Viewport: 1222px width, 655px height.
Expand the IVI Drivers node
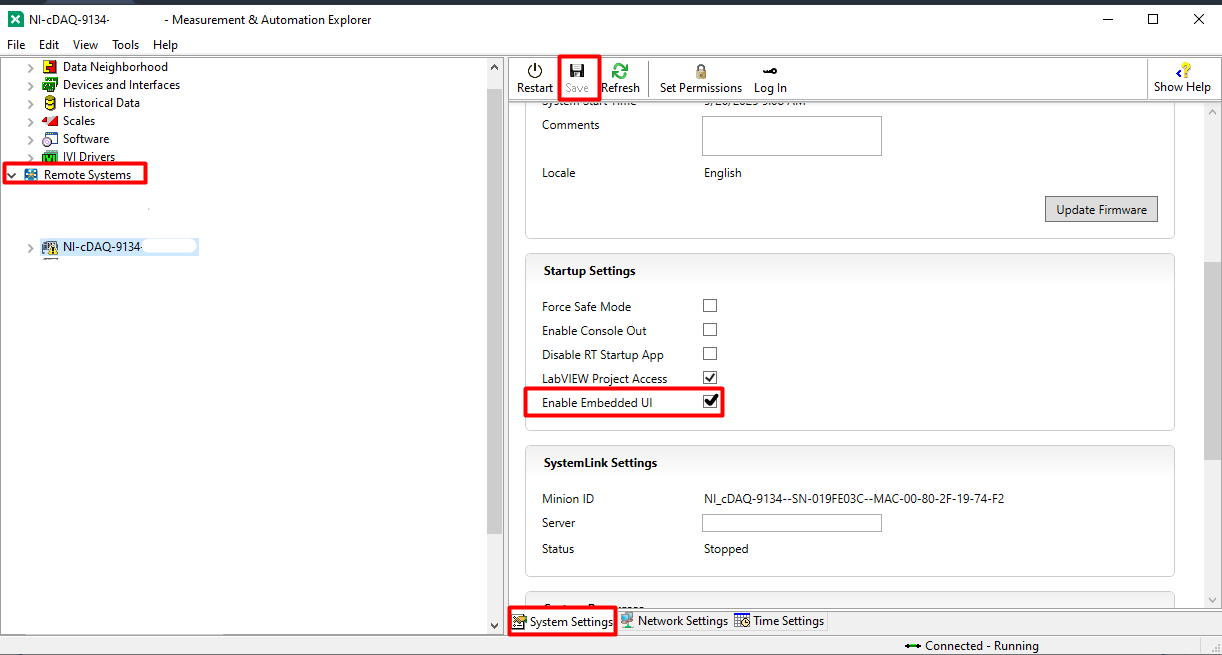(31, 157)
